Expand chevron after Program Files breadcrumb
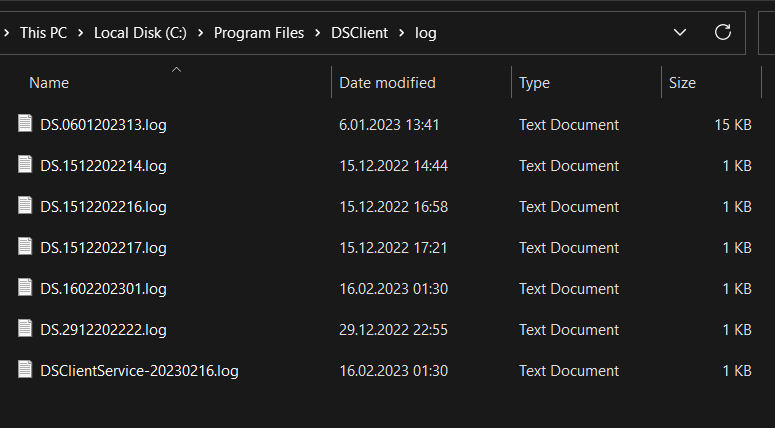The height and width of the screenshot is (428, 775). (x=319, y=33)
